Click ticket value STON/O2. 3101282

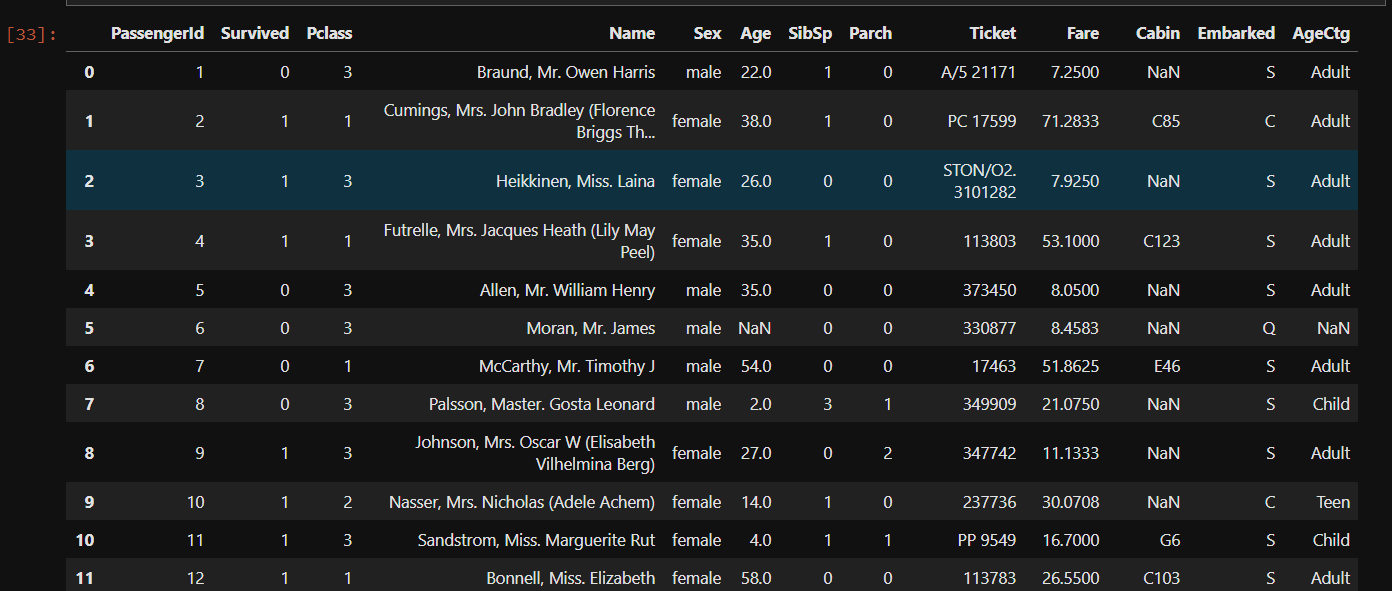click(979, 181)
